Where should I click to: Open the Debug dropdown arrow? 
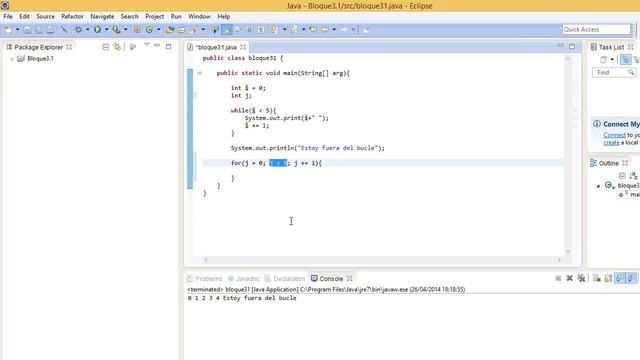click(87, 29)
